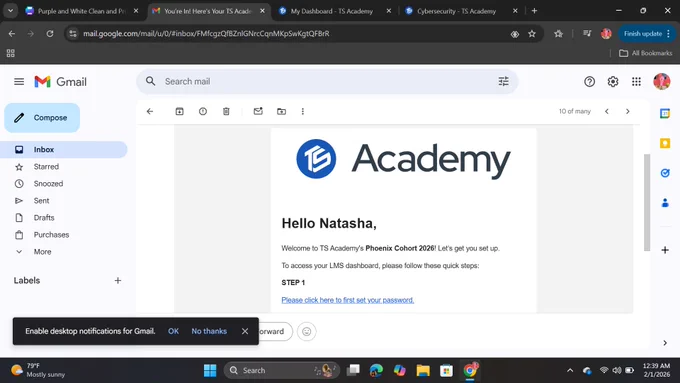Click the email scrollbar
This screenshot has height=383, width=680.
647,202
